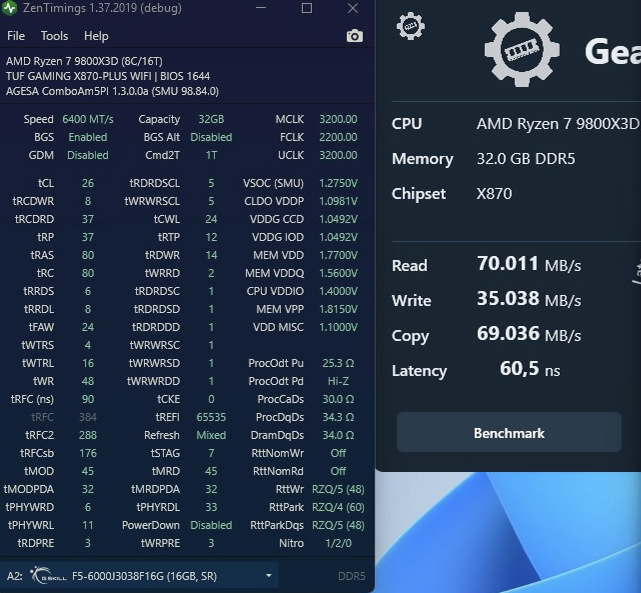641x593 pixels.
Task: Select the 6400 MT/s speed value
Action: (88, 119)
